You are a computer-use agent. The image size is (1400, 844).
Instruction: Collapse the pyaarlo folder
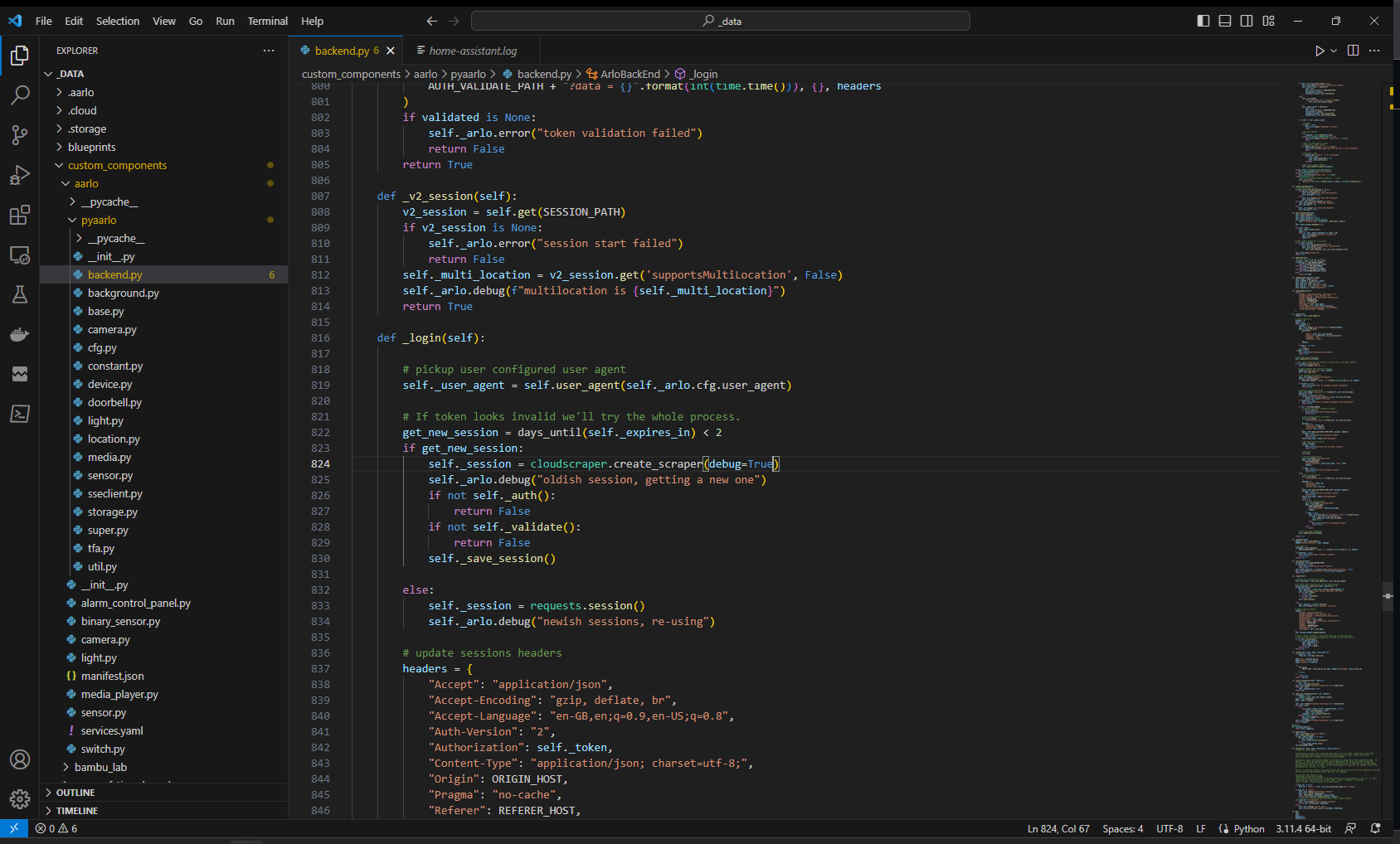tap(98, 220)
